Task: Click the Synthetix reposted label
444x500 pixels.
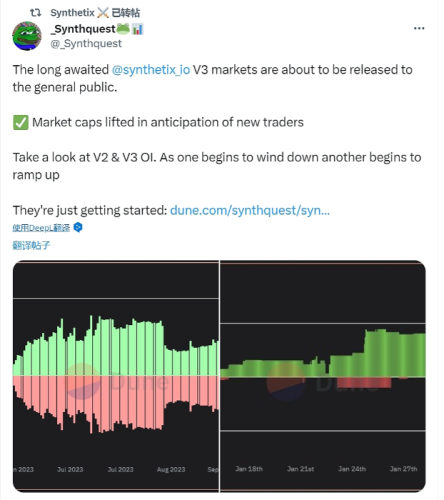Action: click(x=95, y=13)
